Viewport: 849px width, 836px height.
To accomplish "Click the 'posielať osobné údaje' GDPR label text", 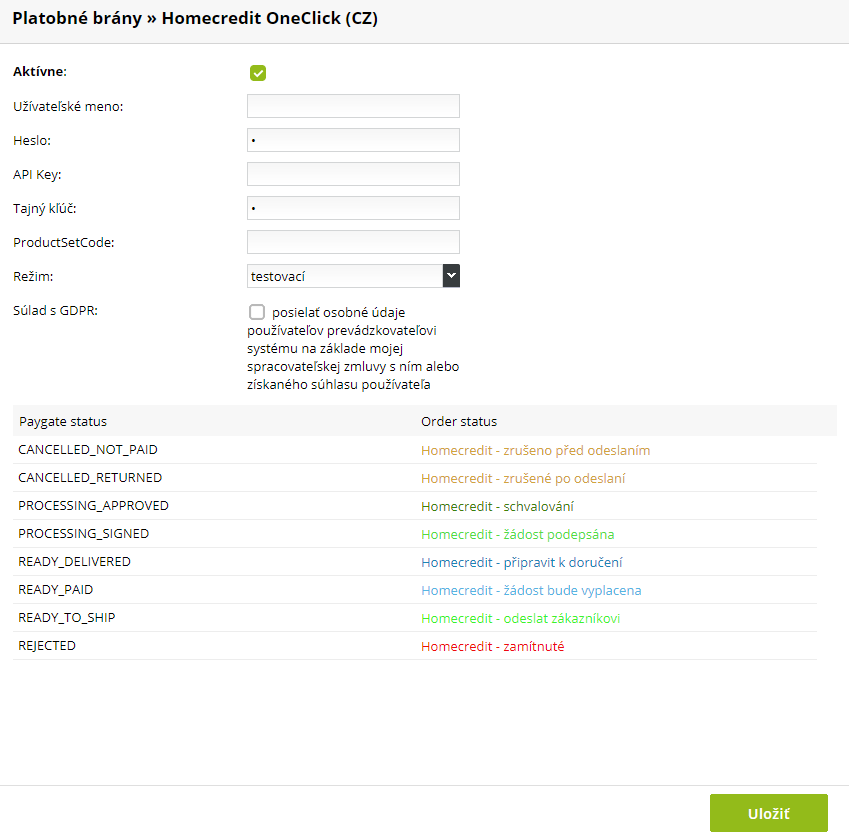I will [338, 312].
